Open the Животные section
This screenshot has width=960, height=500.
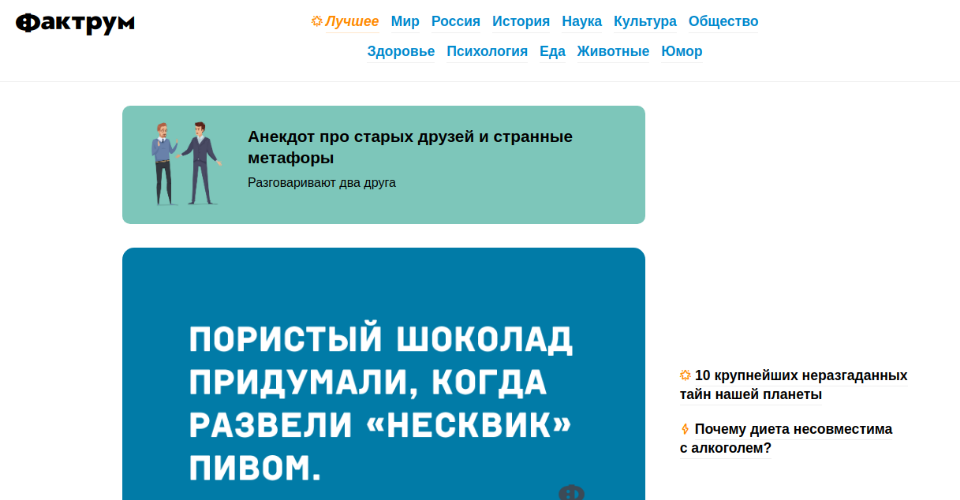point(613,51)
